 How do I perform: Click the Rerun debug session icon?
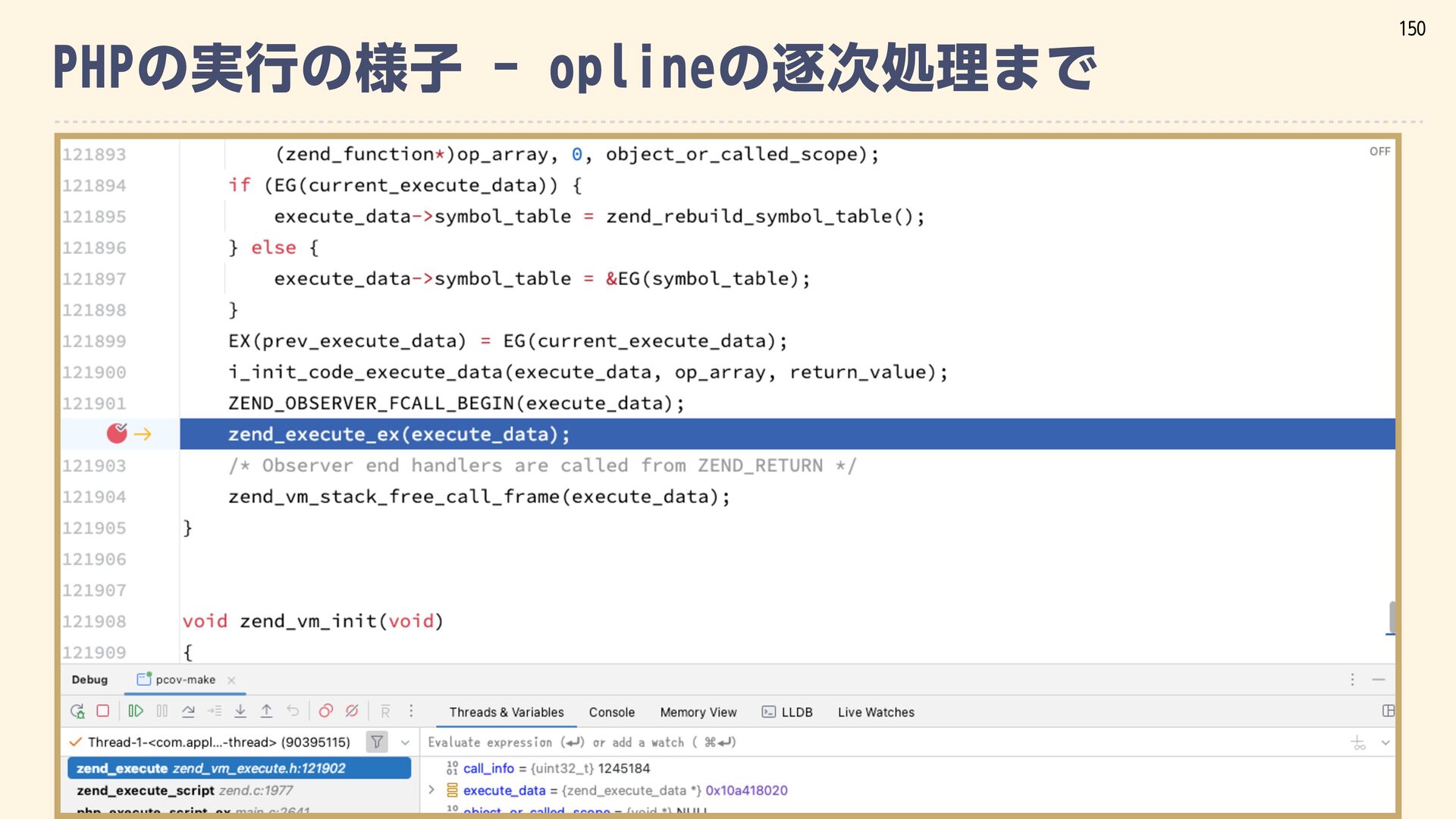77,711
